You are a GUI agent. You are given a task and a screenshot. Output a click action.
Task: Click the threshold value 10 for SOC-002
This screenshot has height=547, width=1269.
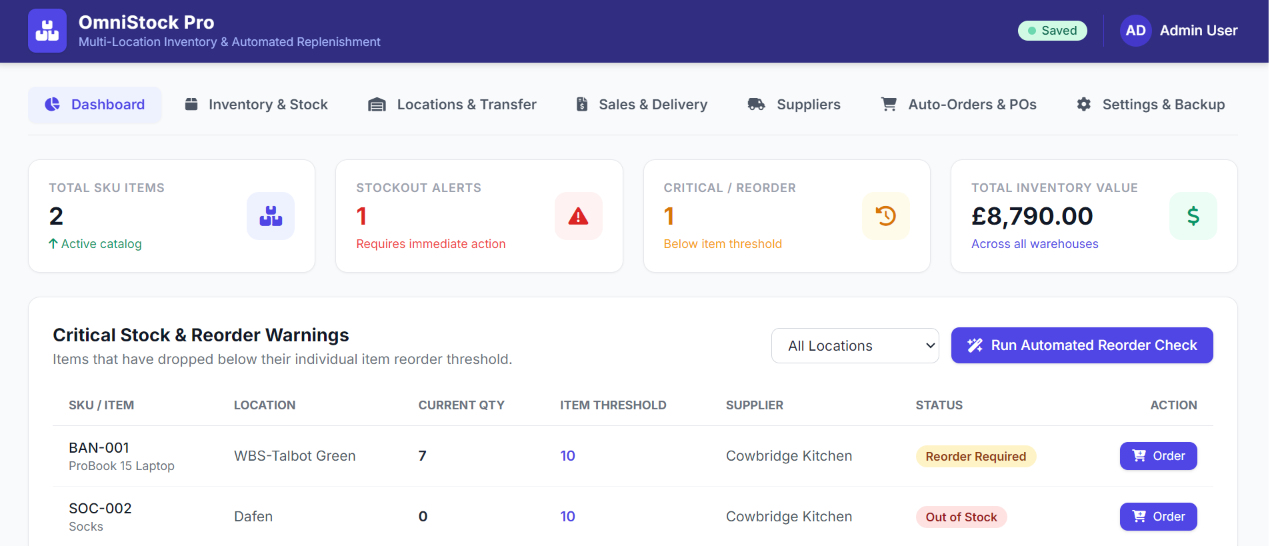pos(568,517)
